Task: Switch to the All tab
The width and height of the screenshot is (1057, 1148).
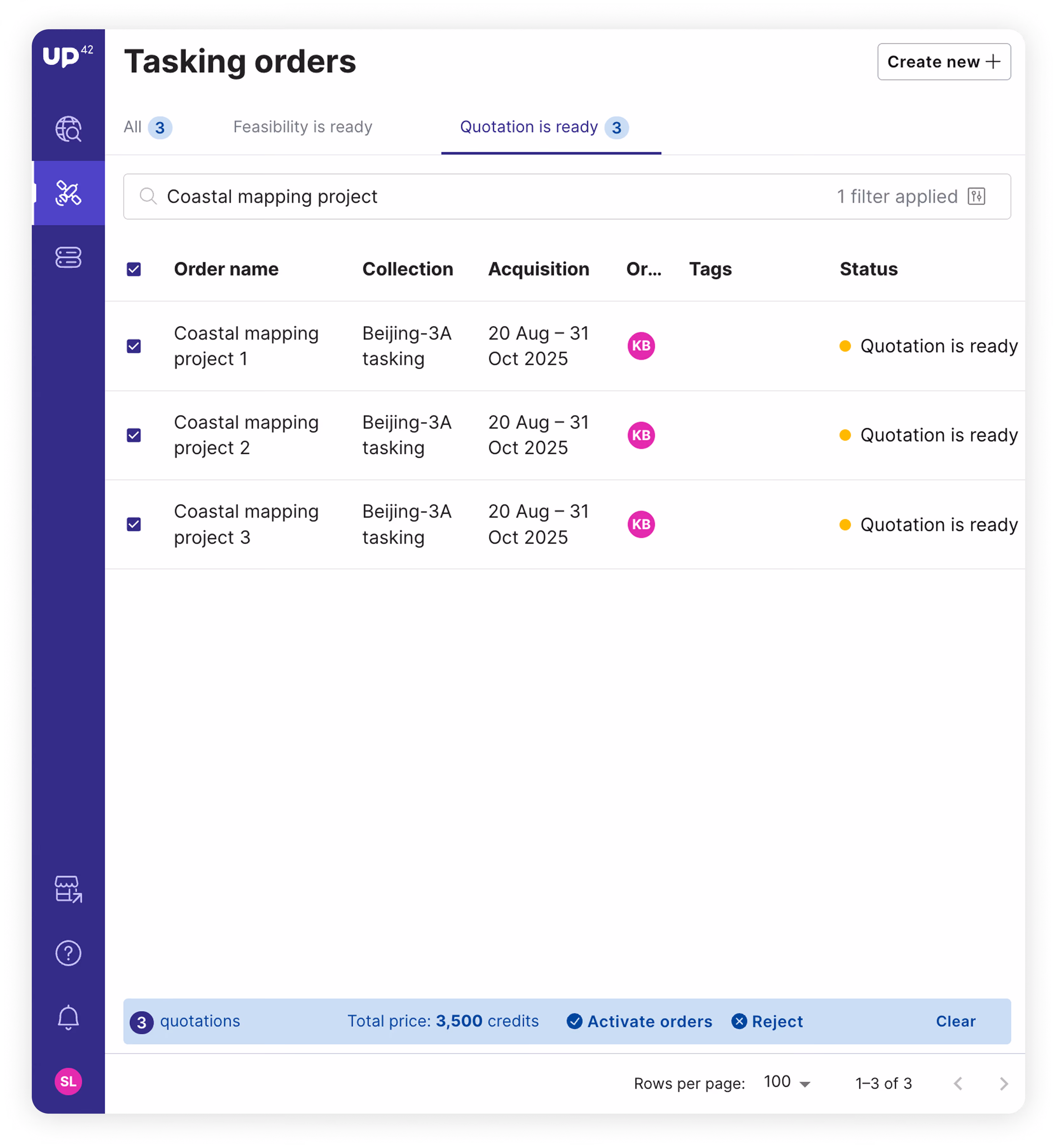Action: tap(148, 127)
